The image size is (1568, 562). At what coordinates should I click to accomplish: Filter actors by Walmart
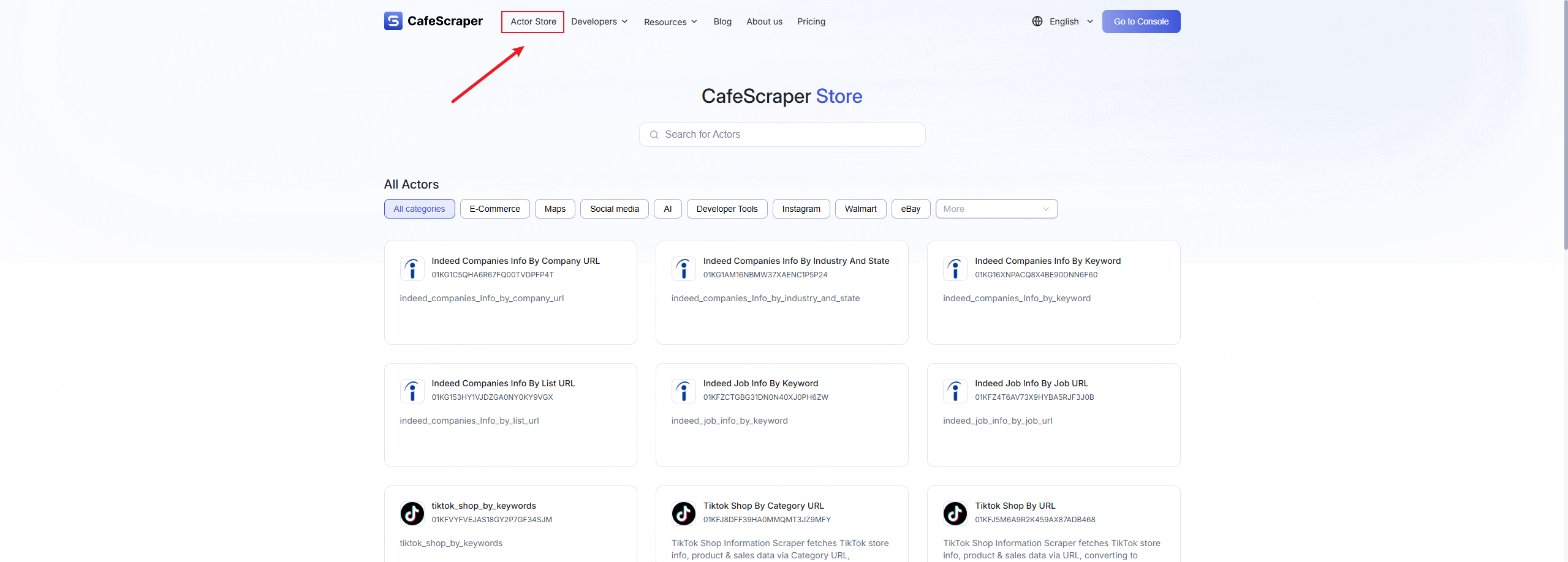[860, 209]
